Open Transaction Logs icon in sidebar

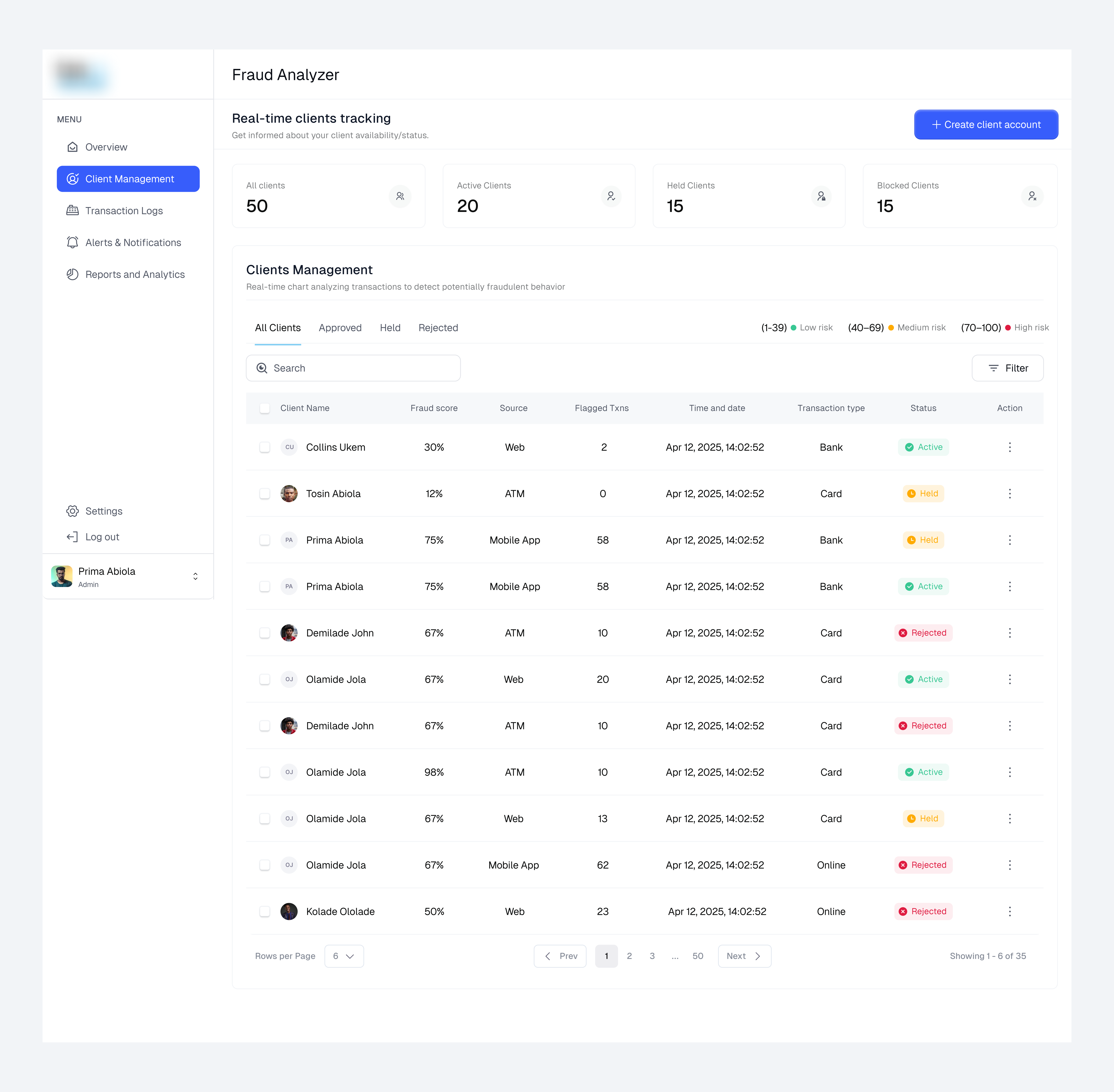point(72,211)
